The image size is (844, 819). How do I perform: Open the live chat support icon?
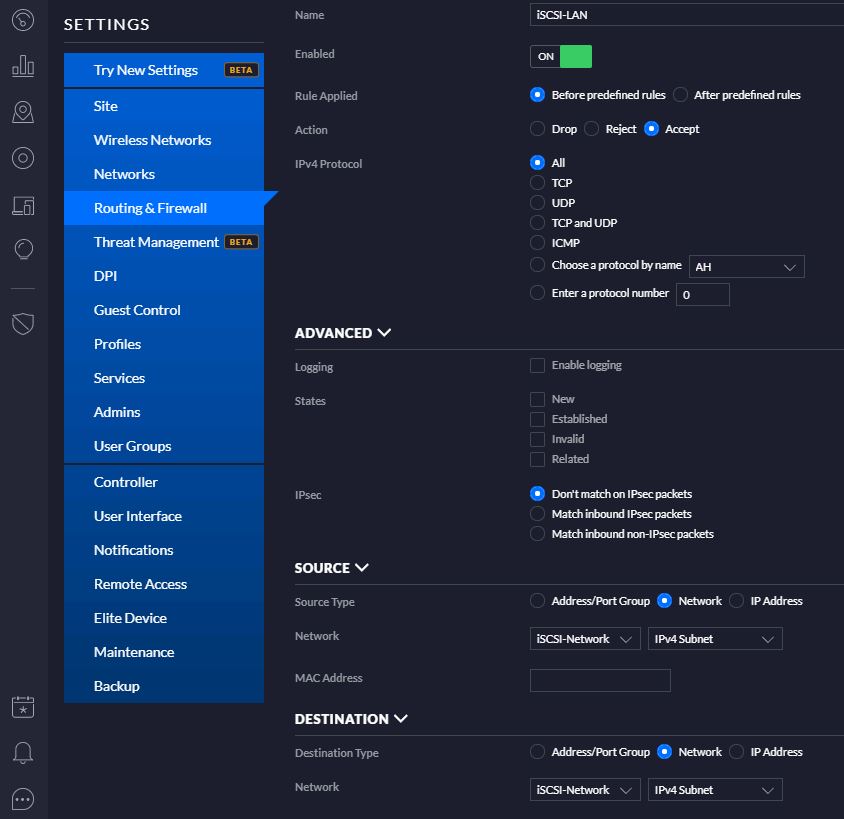23,799
